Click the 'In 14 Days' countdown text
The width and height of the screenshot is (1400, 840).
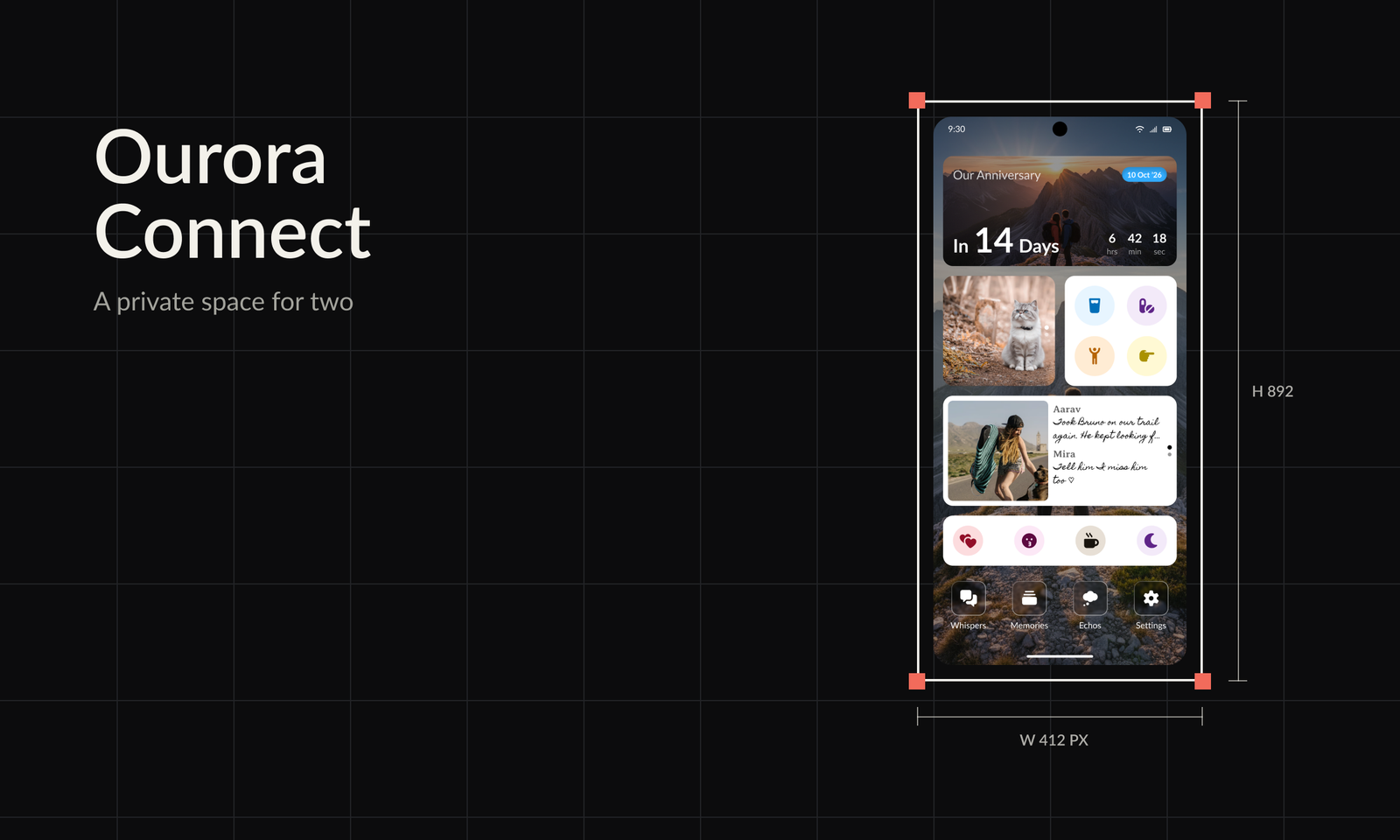pyautogui.click(x=1006, y=241)
